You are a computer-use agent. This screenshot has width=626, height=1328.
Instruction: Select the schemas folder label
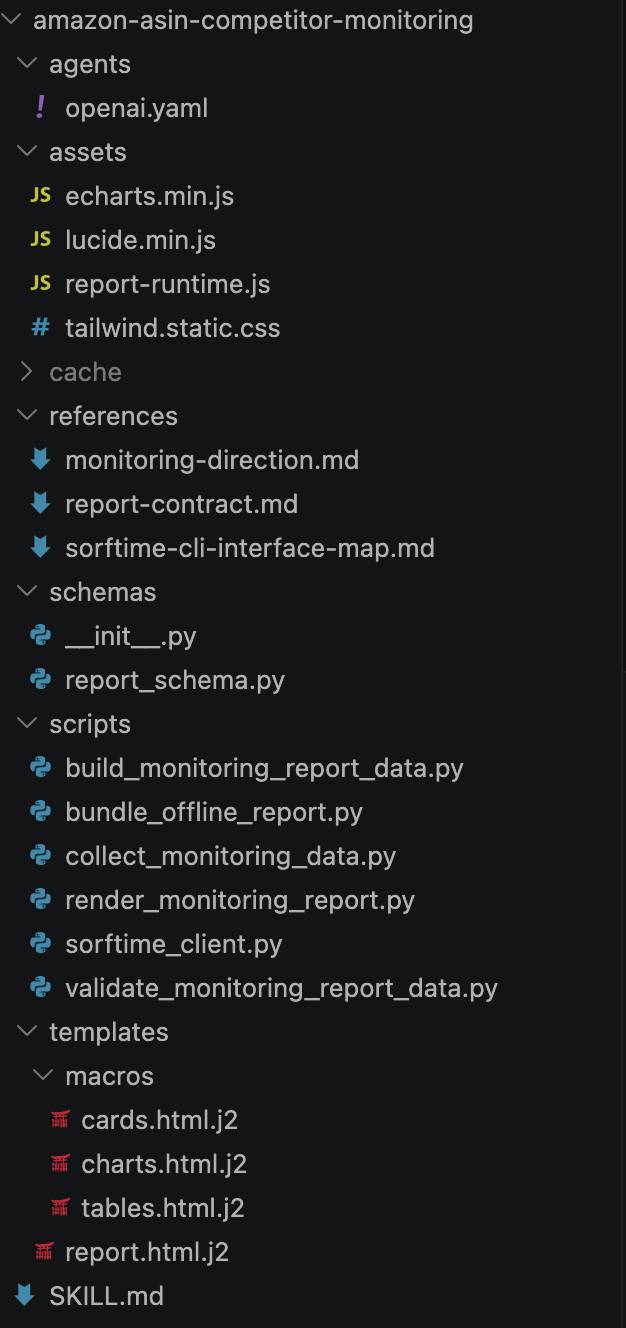tap(103, 592)
